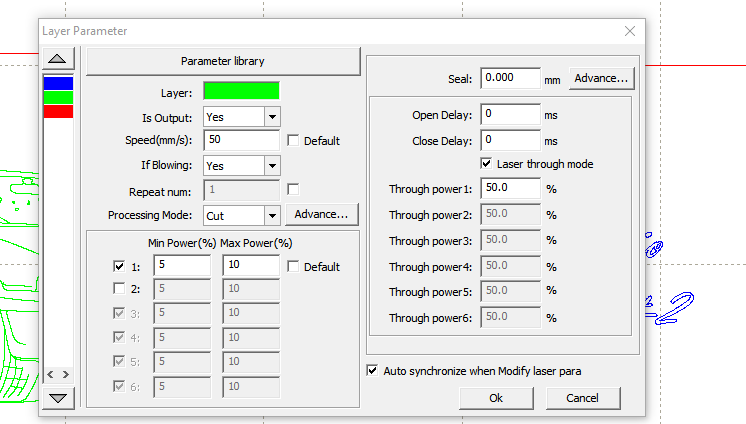Image resolution: width=746 pixels, height=424 pixels.
Task: Enable the Repeat num checkbox
Action: 293,189
